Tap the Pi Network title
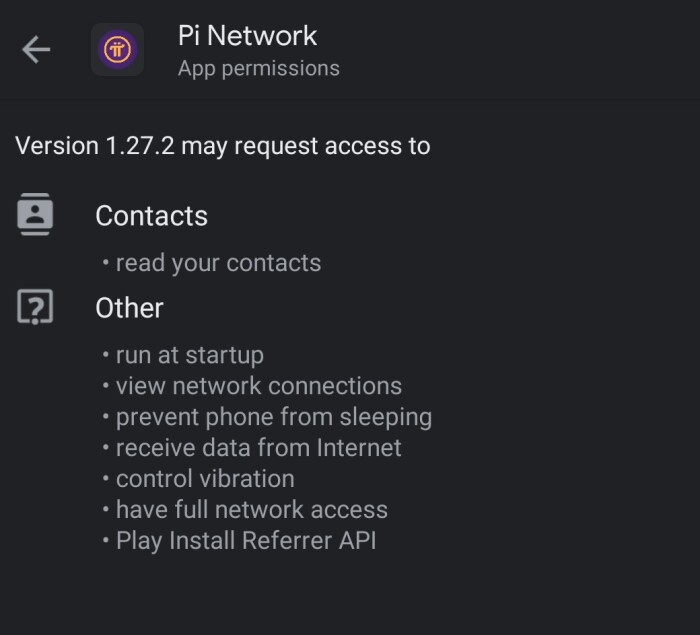This screenshot has width=700, height=635. click(247, 35)
